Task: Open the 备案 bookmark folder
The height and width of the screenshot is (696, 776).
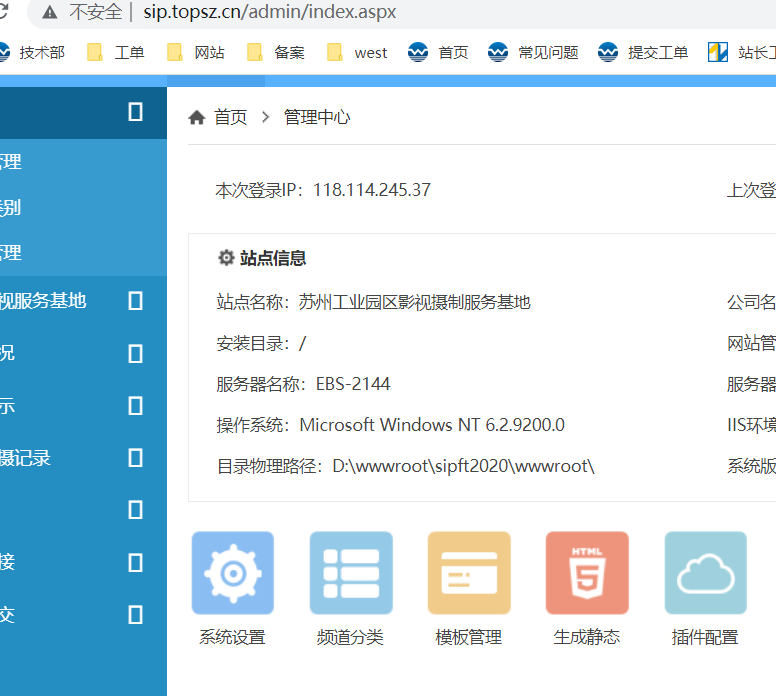Action: point(276,52)
